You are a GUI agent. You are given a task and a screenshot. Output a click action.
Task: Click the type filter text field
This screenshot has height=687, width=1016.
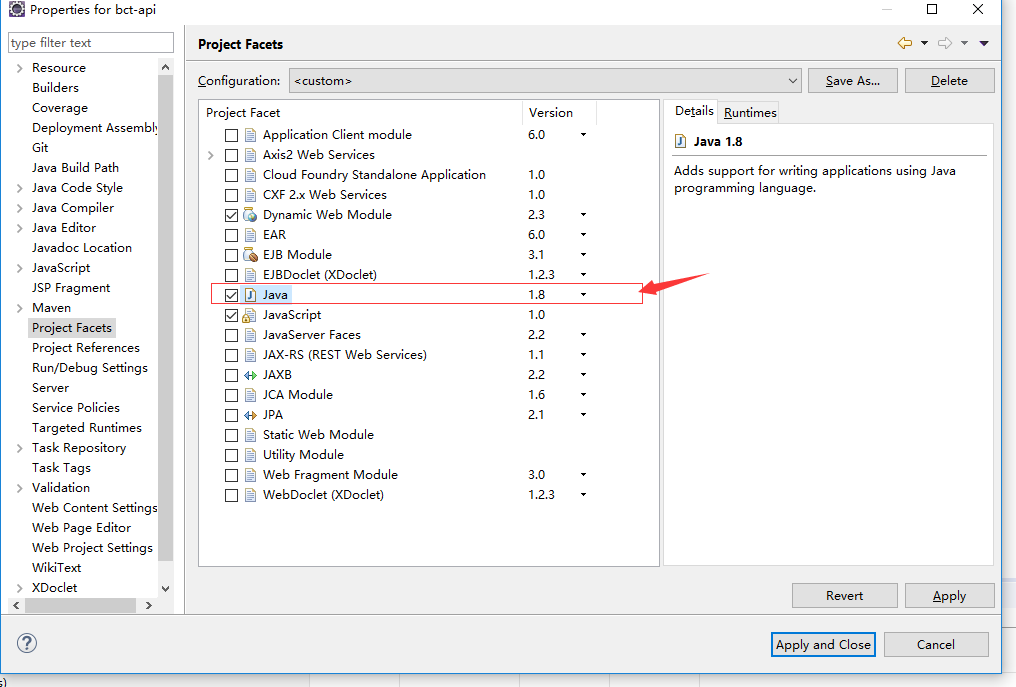[91, 43]
